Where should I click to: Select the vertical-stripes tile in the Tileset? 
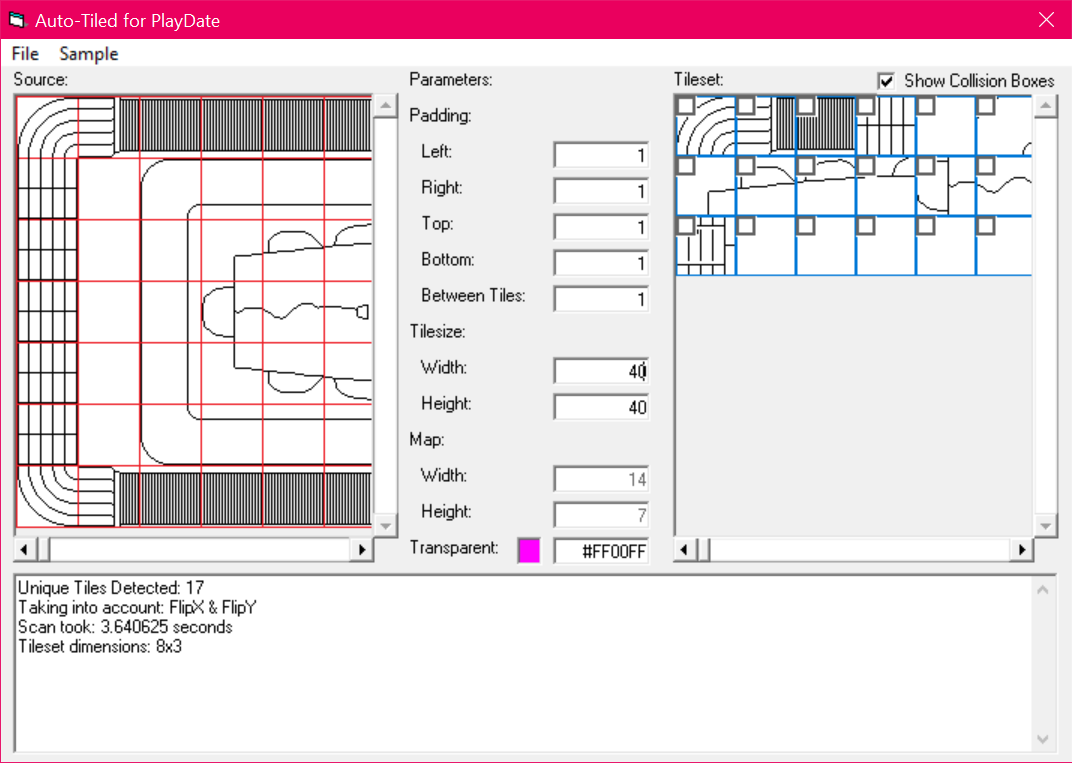826,126
